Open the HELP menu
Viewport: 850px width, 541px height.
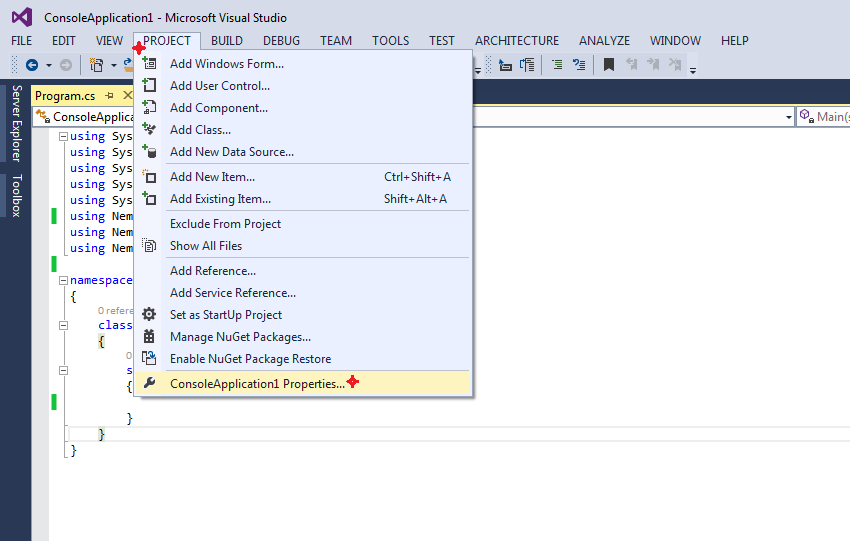735,41
